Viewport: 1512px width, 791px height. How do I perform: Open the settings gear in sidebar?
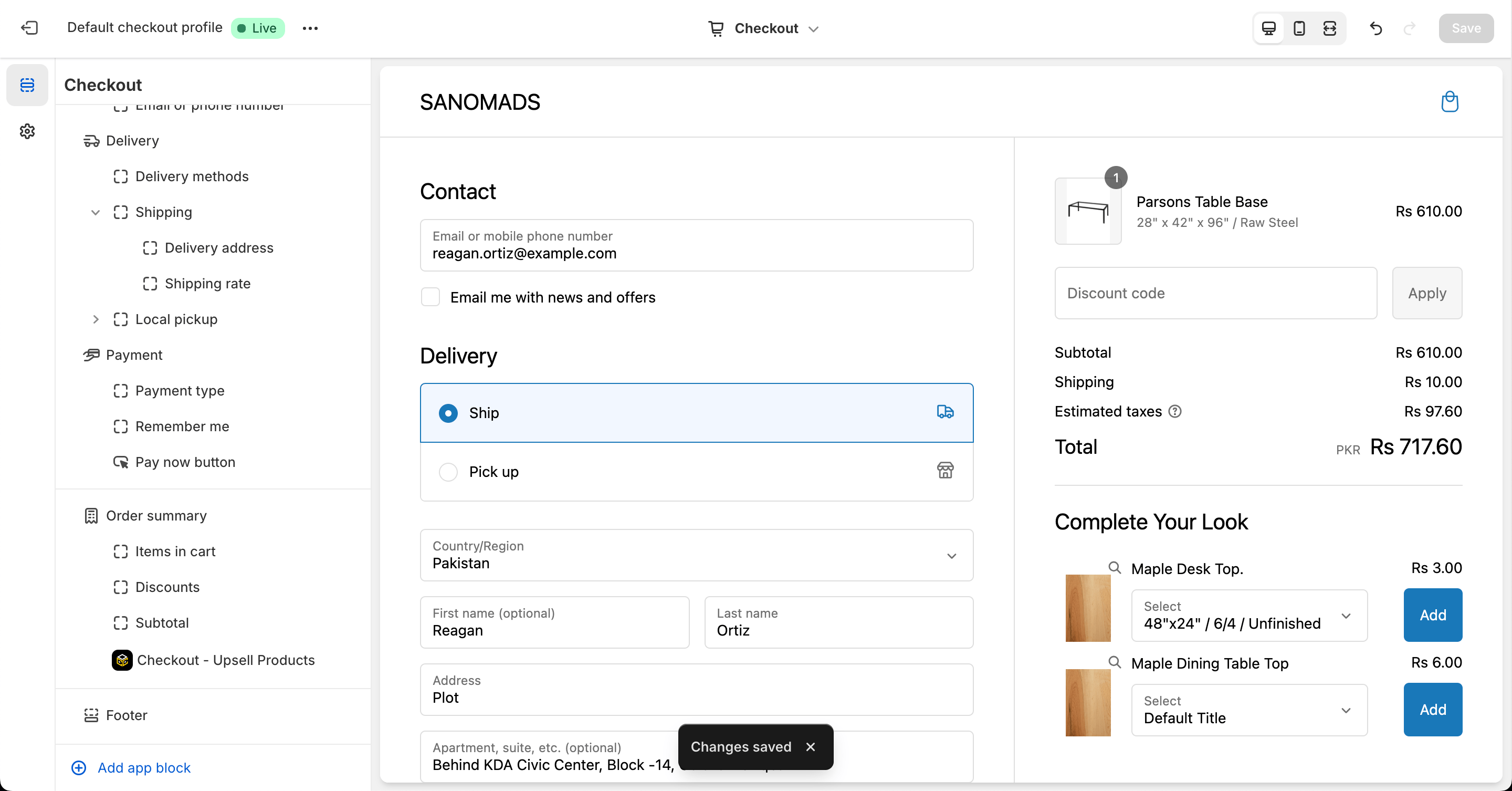click(x=27, y=131)
